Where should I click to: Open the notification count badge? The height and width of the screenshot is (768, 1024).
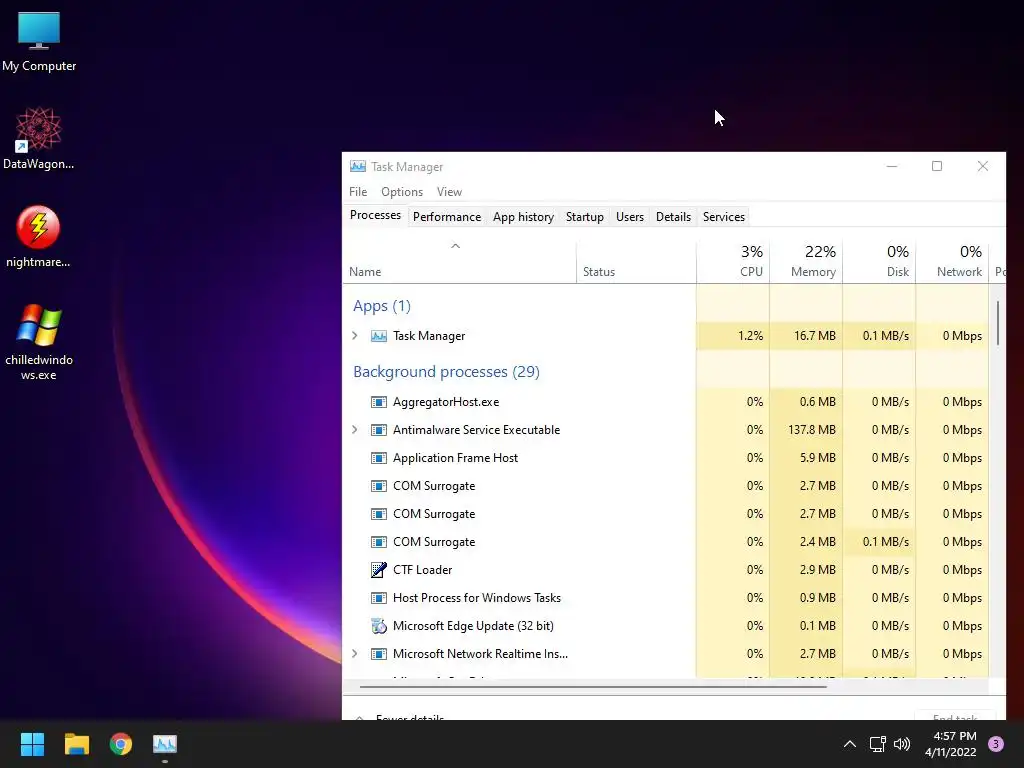tap(996, 743)
